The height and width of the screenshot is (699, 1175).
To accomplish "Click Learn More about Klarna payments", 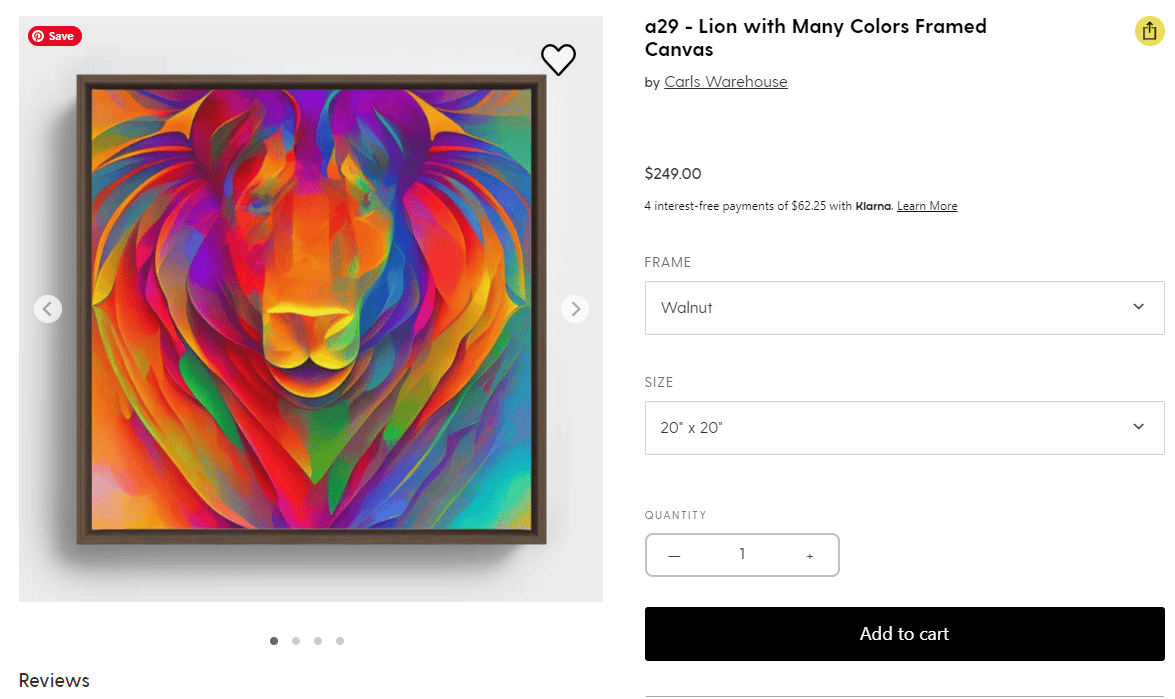I will 926,206.
